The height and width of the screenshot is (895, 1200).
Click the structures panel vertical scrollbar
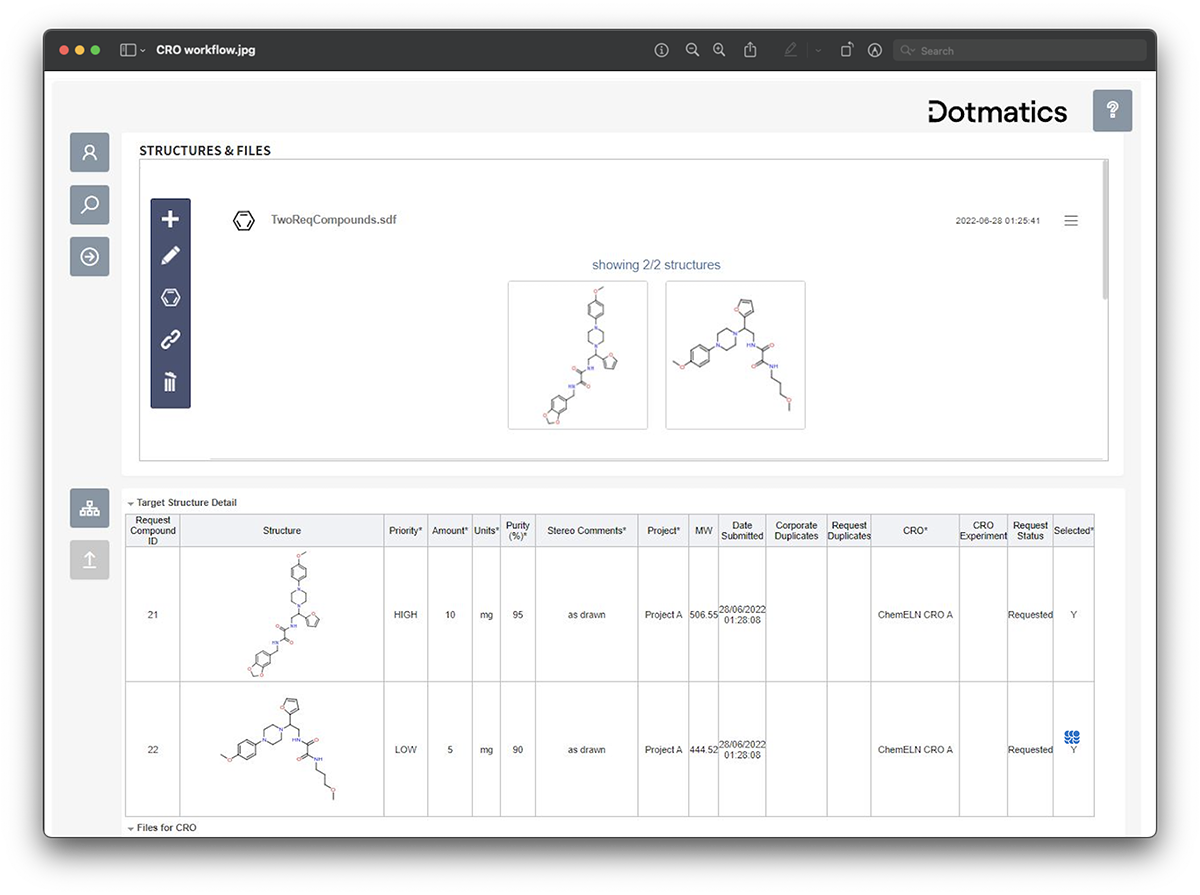[x=1104, y=230]
